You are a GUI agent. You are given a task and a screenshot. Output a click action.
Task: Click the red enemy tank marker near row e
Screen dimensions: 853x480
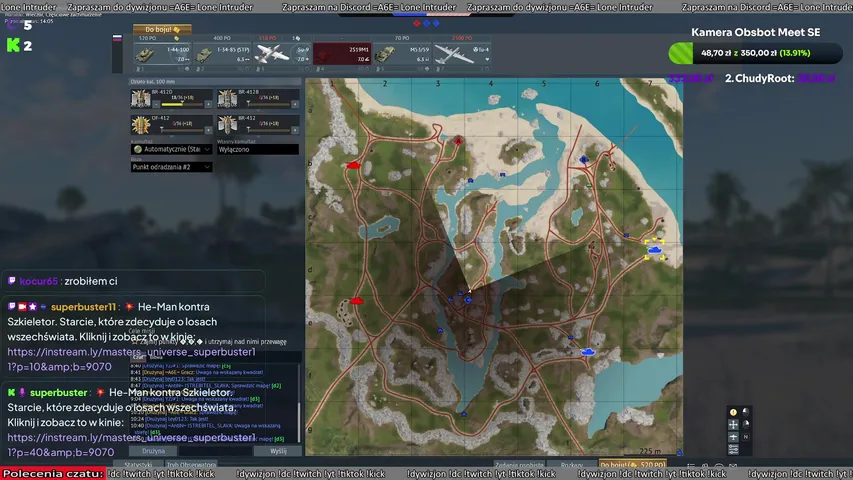pyautogui.click(x=356, y=300)
